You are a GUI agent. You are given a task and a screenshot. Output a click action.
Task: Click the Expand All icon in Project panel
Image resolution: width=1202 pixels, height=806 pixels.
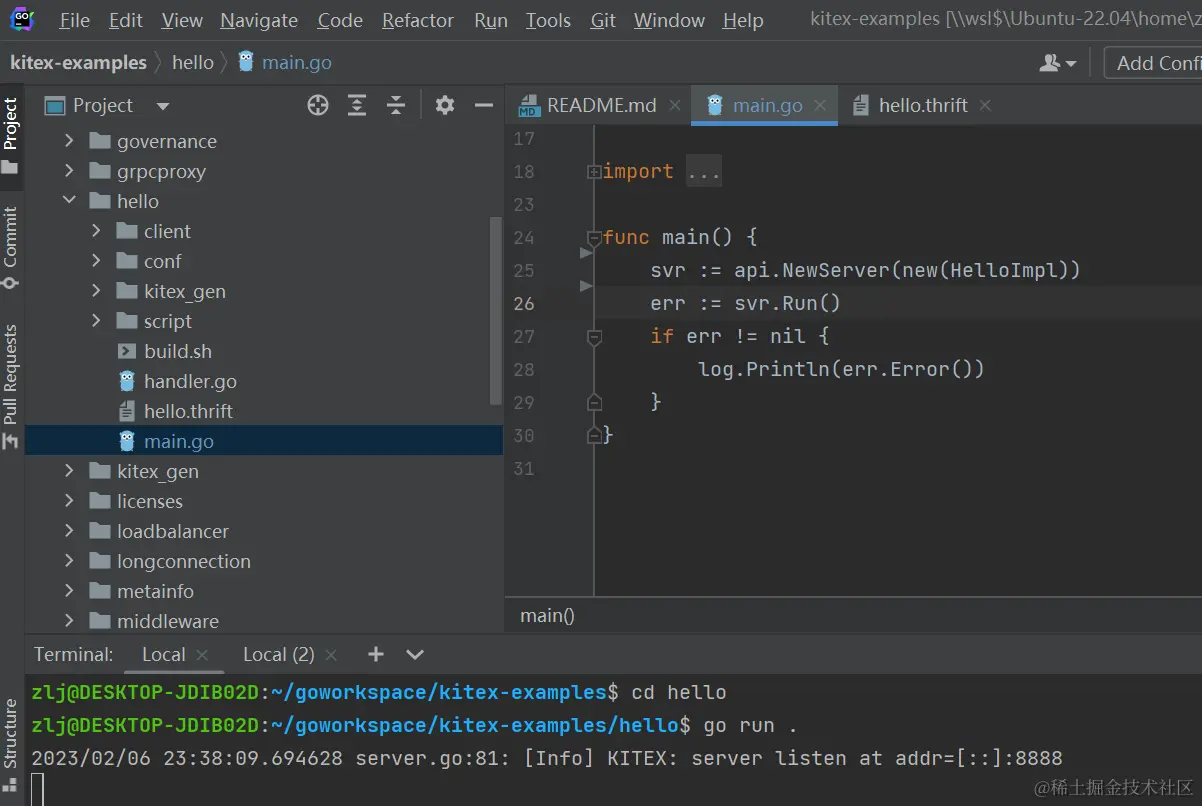(x=357, y=105)
